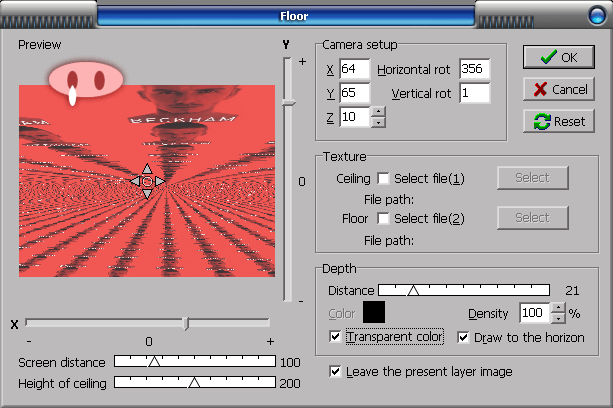Click left arrow of preview move control
Viewport: 613px width, 408px height.
(135, 181)
